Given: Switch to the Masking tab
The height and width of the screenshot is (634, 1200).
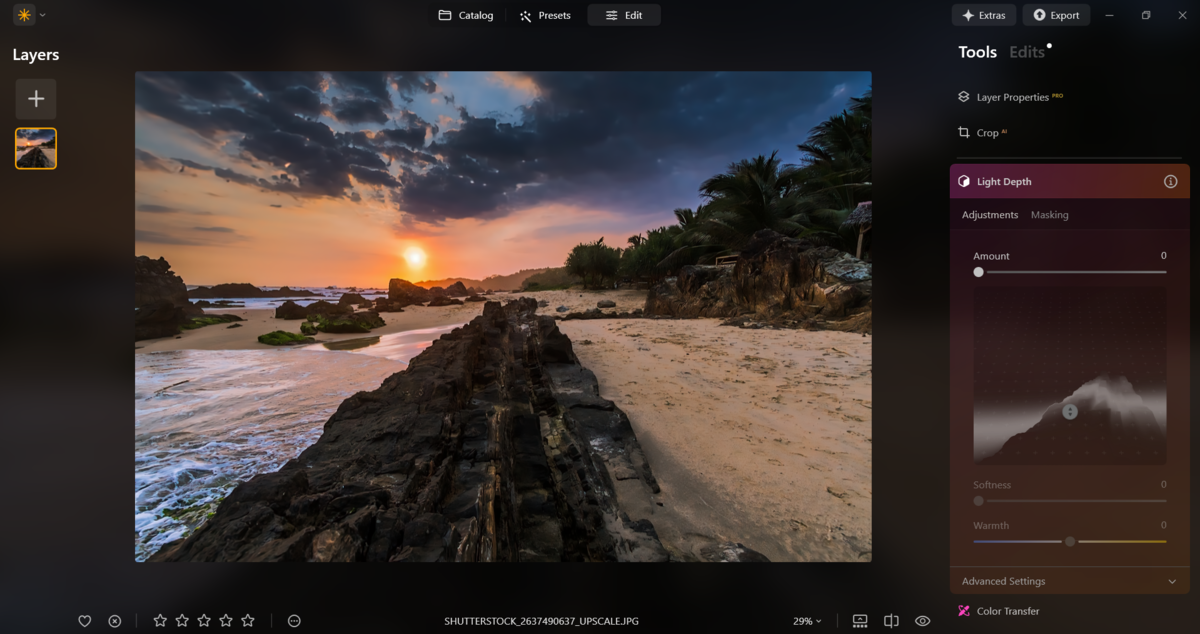Looking at the screenshot, I should pos(1049,214).
